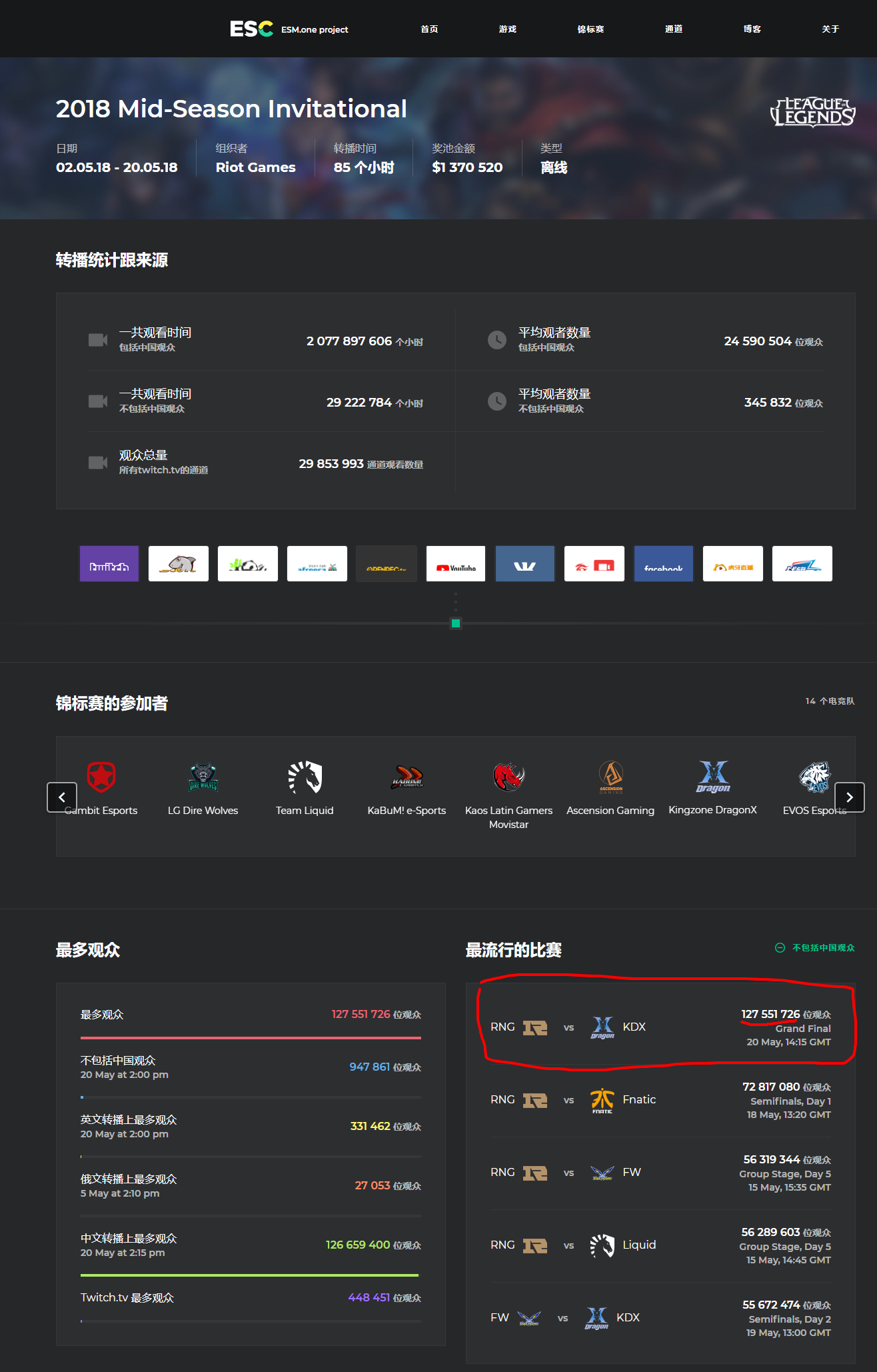Click Kingzone DragonX logo in participants carousel
The width and height of the screenshot is (877, 1372).
(713, 777)
